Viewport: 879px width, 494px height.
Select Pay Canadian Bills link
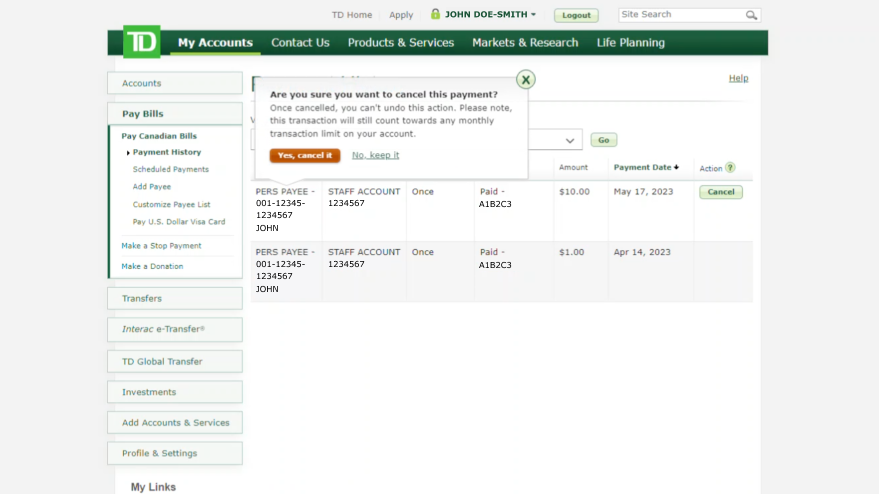pyautogui.click(x=159, y=136)
